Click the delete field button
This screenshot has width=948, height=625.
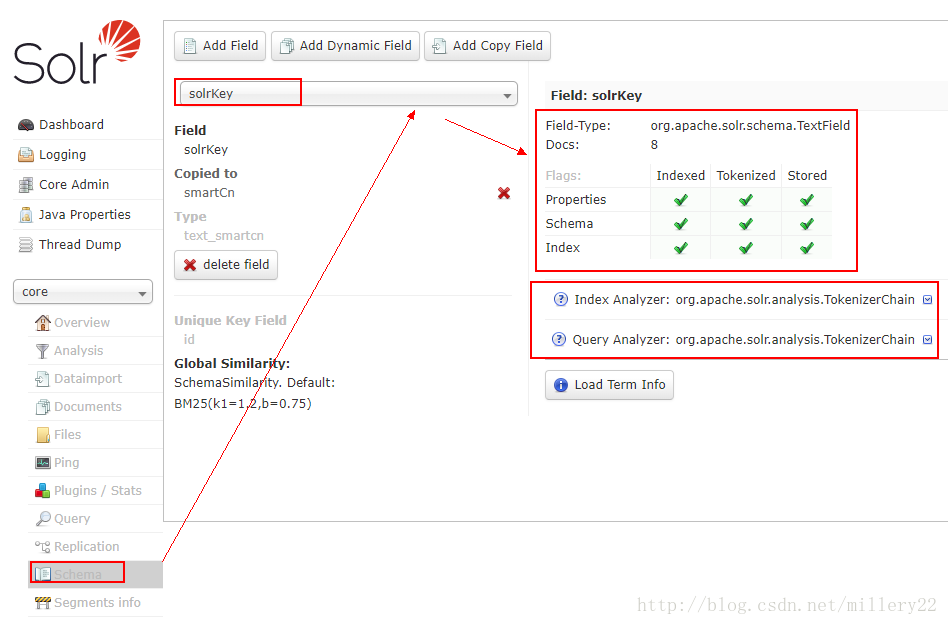click(x=226, y=265)
